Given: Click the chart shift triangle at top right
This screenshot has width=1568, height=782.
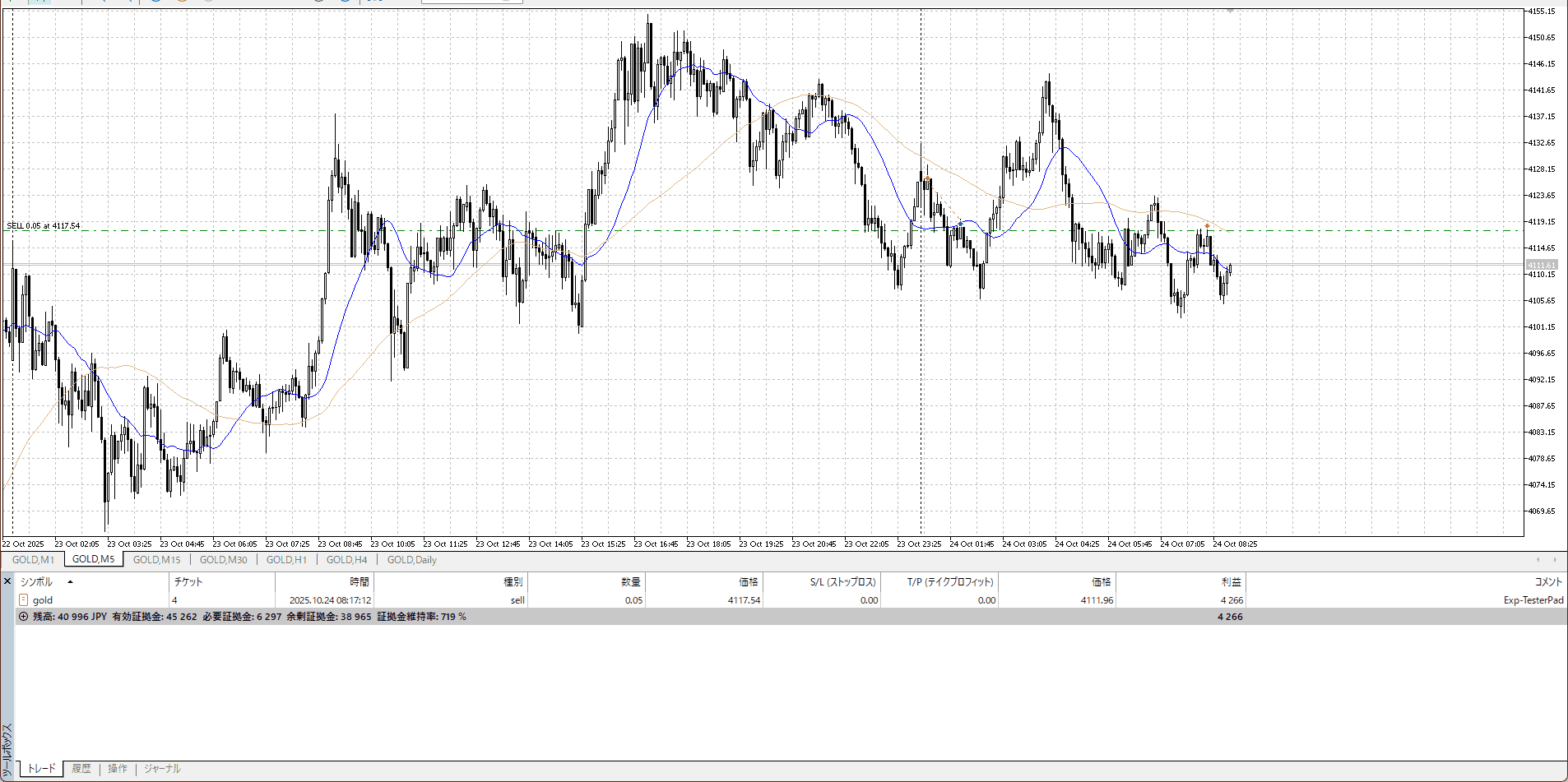Looking at the screenshot, I should pyautogui.click(x=1230, y=12).
